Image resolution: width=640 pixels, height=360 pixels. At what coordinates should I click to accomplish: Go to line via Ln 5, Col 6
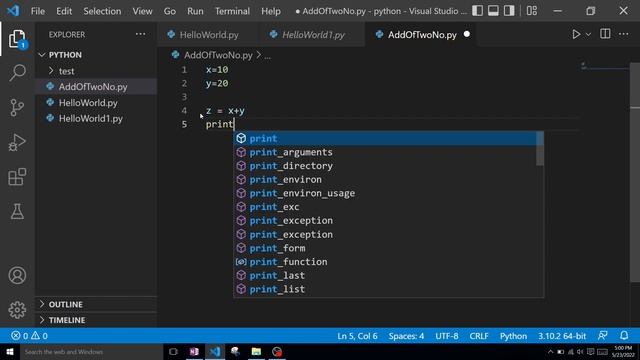357,336
